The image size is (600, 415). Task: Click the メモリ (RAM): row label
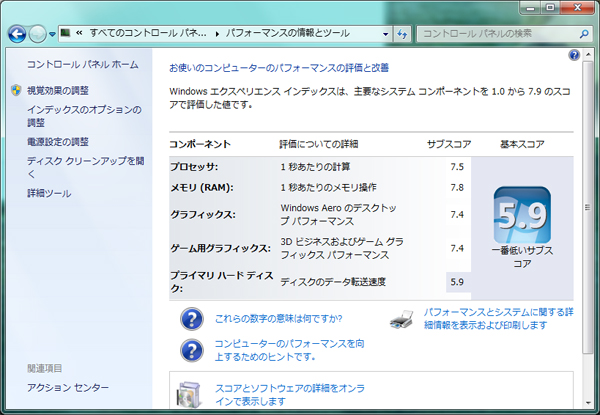pos(202,187)
